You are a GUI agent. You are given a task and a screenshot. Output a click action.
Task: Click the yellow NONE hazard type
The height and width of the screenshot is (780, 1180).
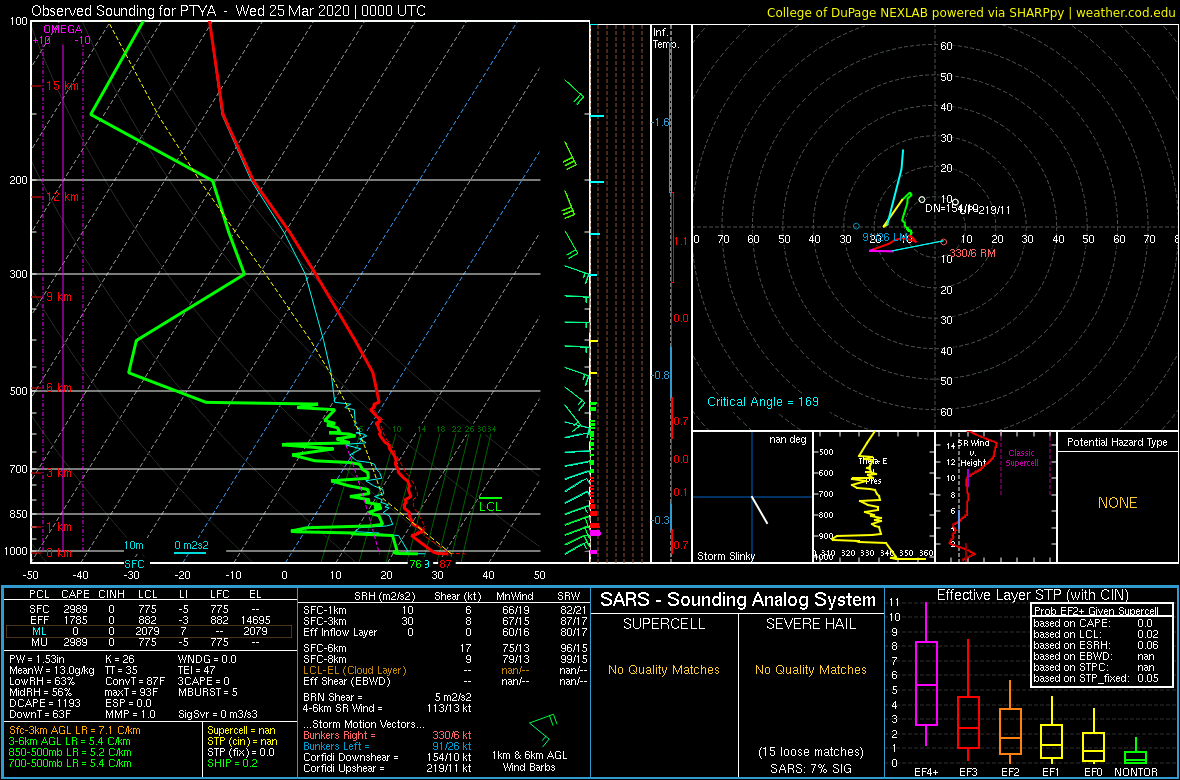(1117, 503)
